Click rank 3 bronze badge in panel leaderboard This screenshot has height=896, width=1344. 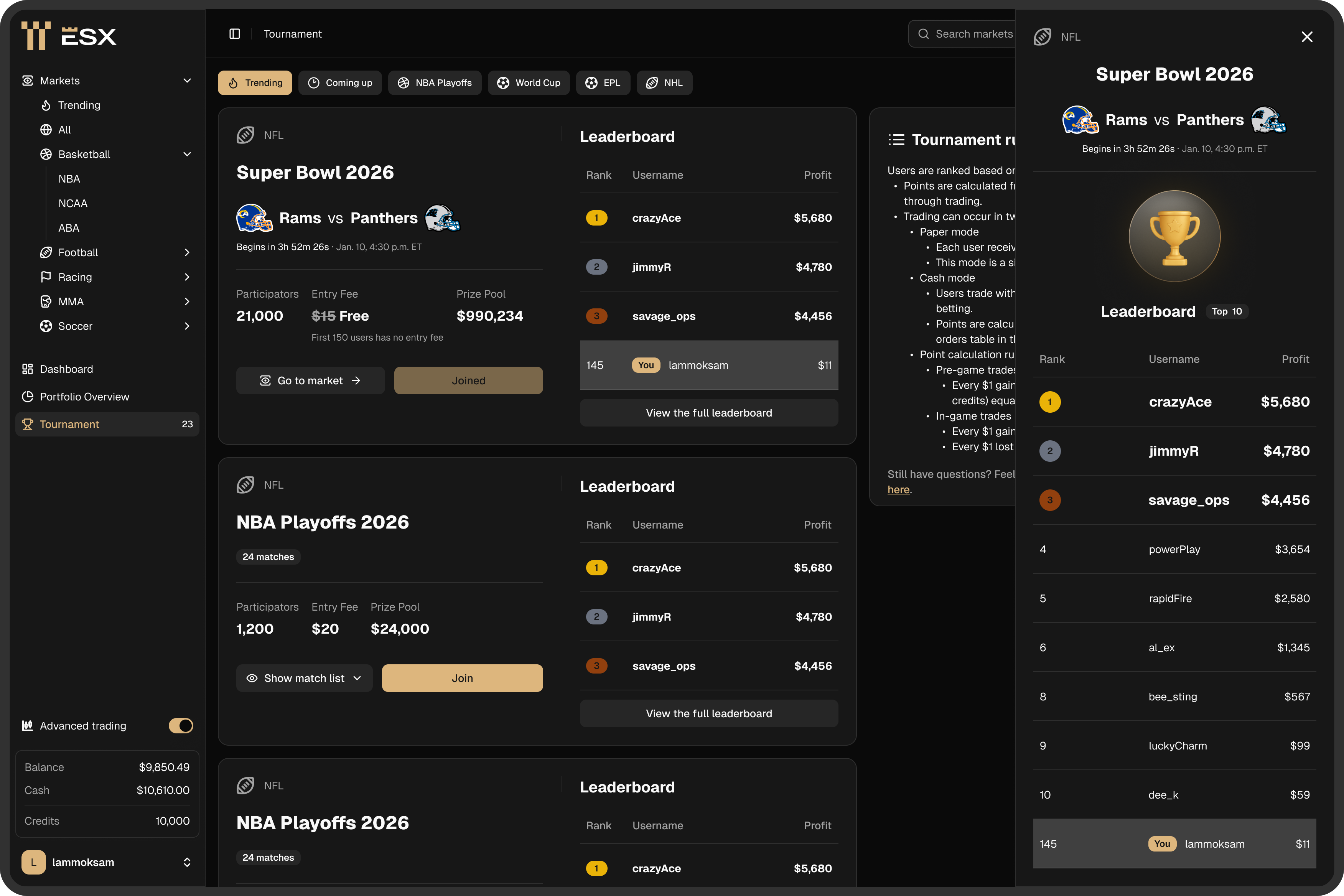tap(1050, 500)
